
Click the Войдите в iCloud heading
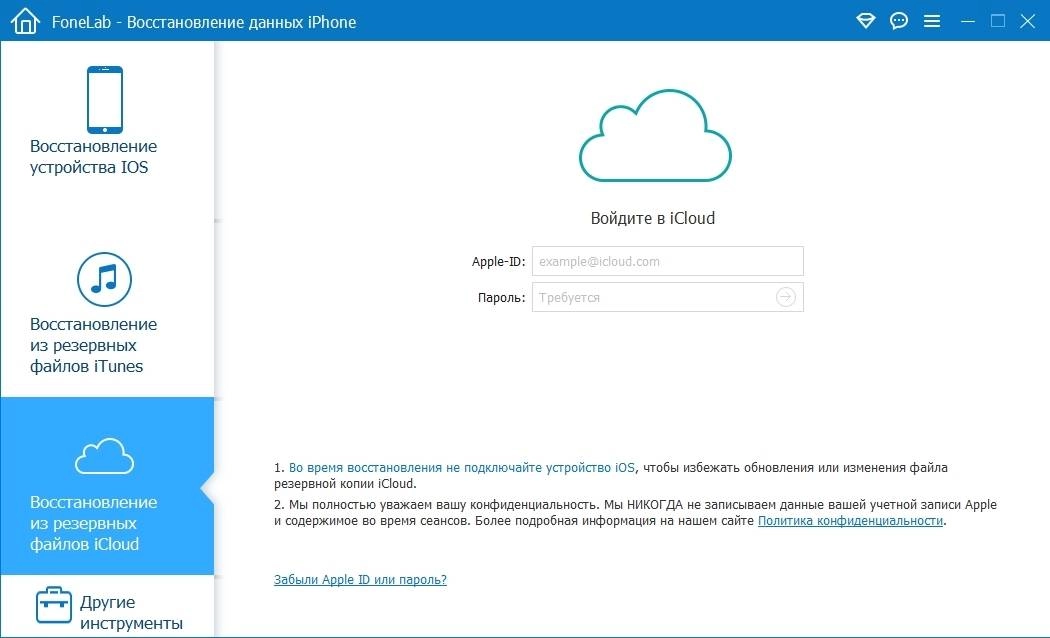point(653,218)
